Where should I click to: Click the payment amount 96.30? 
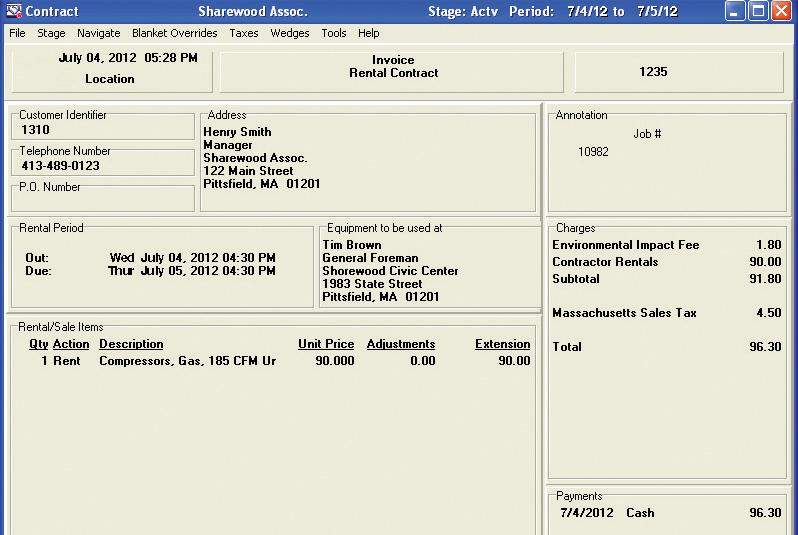pyautogui.click(x=765, y=513)
